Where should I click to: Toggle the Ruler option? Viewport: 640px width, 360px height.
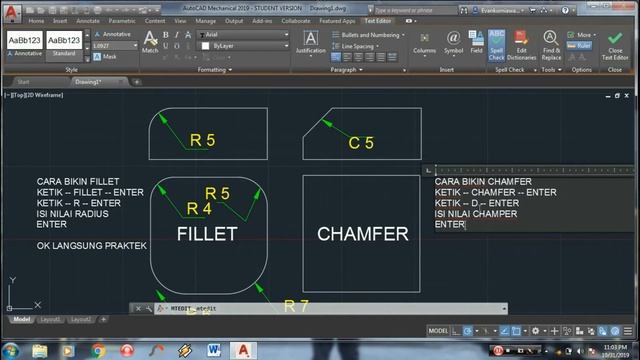579,46
